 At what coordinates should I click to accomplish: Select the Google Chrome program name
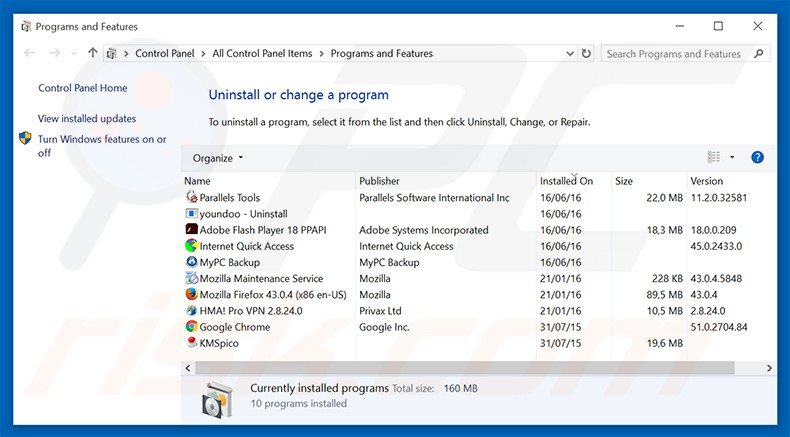[x=235, y=327]
